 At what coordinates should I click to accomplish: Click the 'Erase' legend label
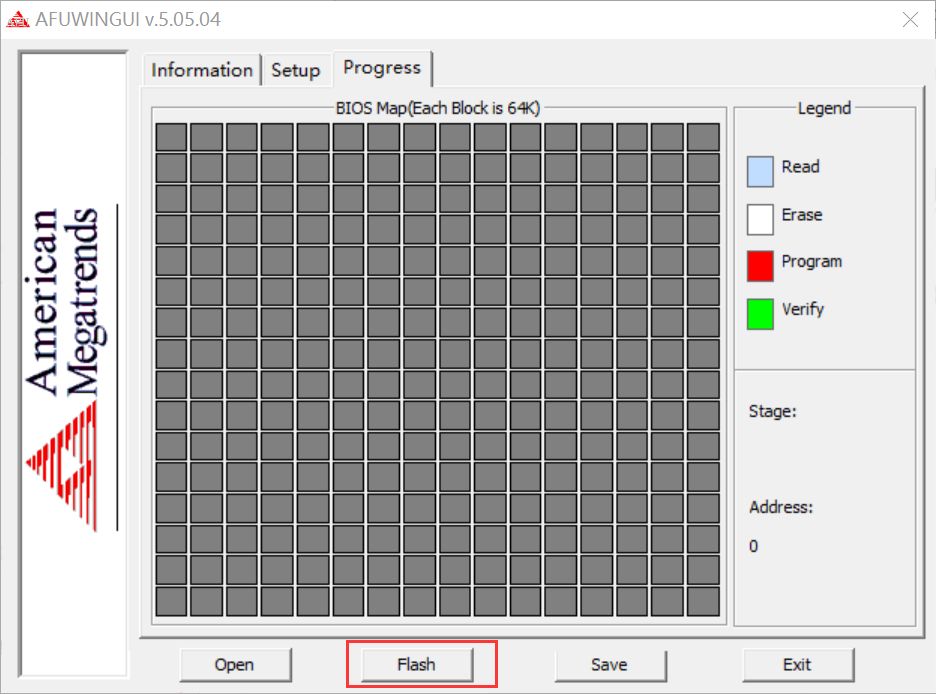point(802,214)
